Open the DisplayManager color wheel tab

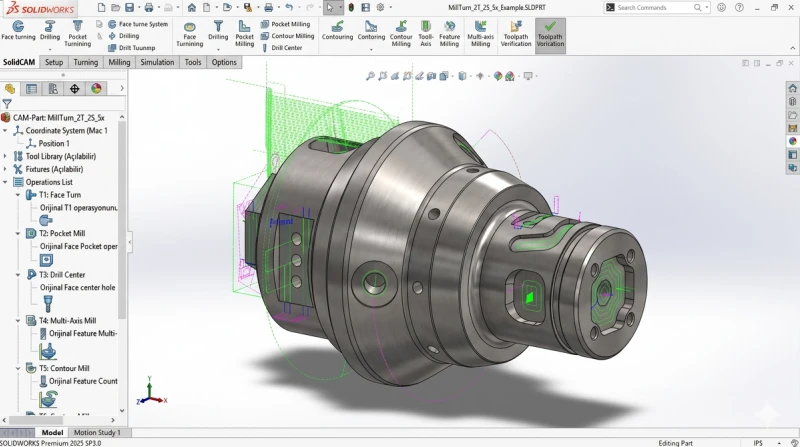[x=96, y=89]
